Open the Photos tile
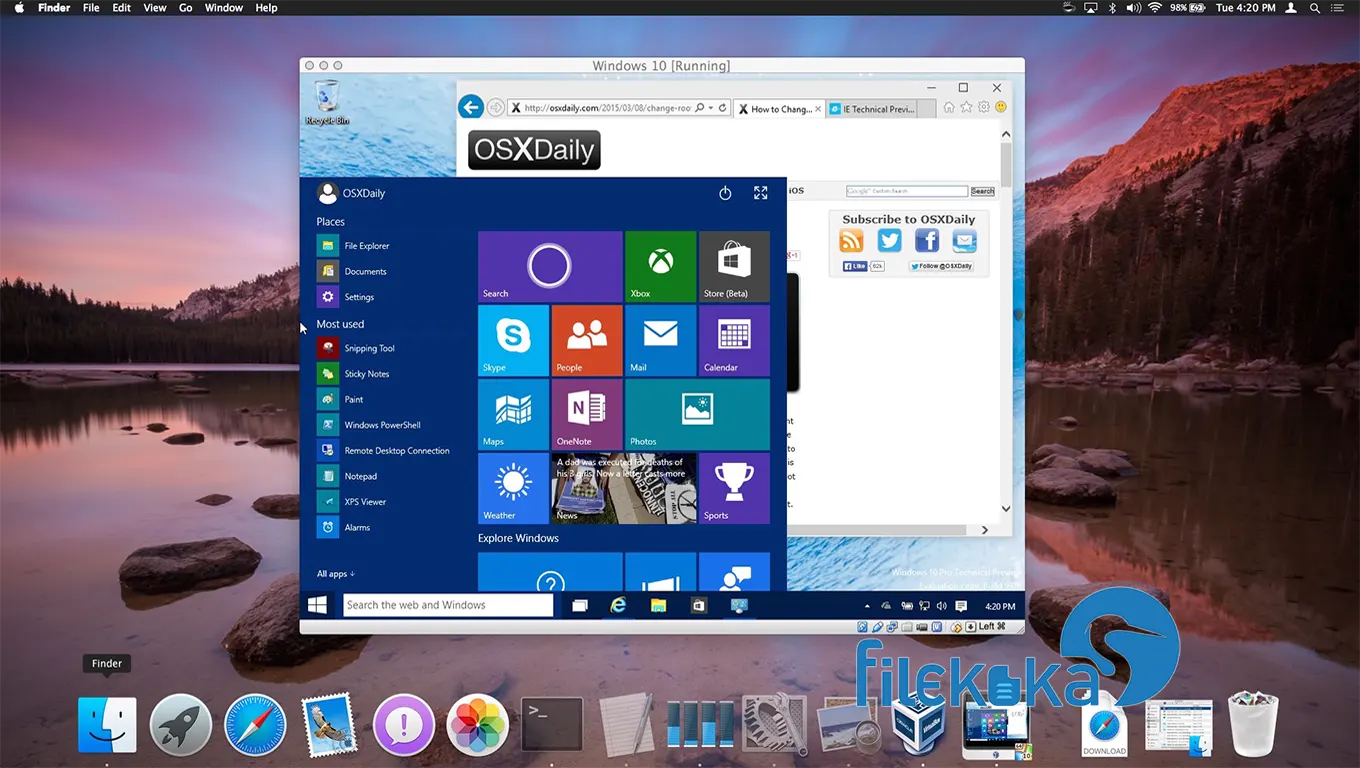Image resolution: width=1360 pixels, height=768 pixels. pyautogui.click(x=697, y=414)
